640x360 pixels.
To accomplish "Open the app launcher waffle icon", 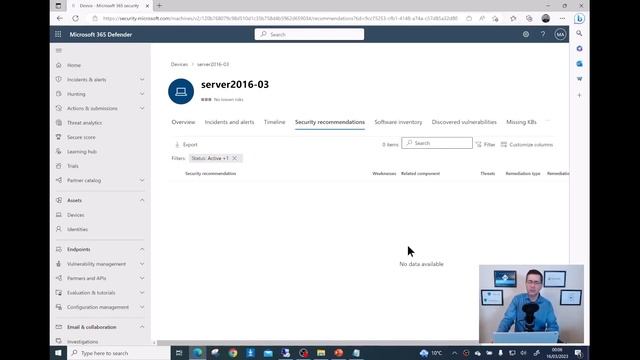I will [58, 34].
